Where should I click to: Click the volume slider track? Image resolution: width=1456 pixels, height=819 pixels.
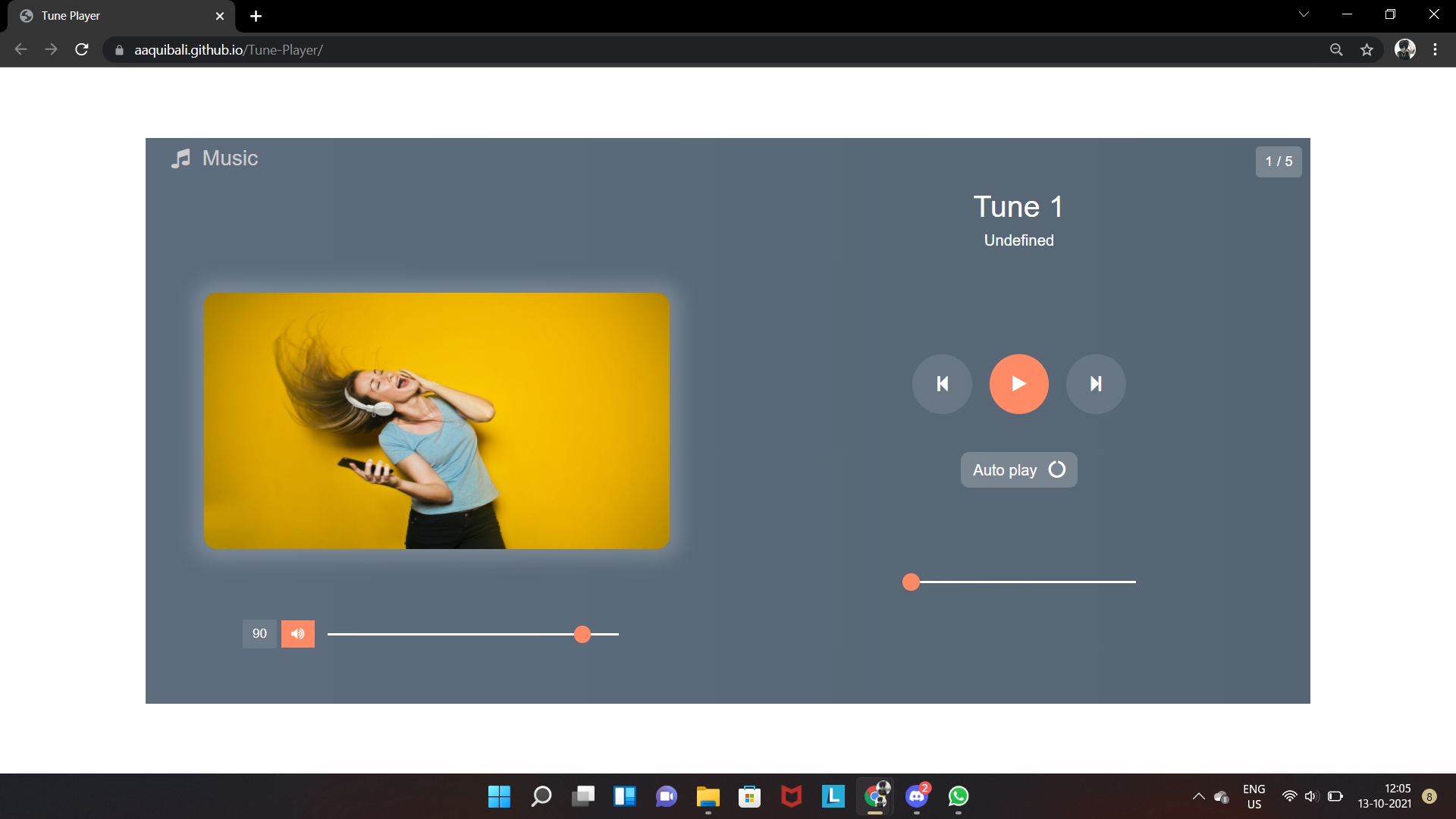pos(455,634)
